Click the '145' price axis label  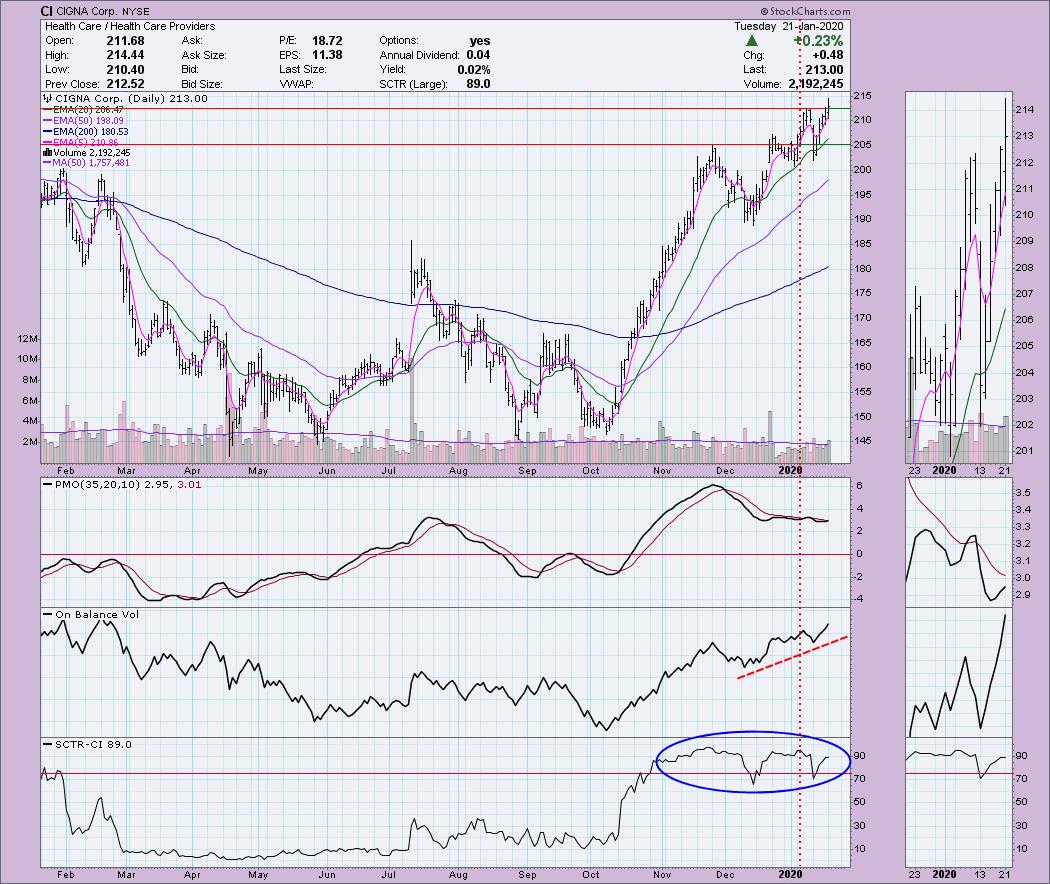pyautogui.click(x=862, y=441)
